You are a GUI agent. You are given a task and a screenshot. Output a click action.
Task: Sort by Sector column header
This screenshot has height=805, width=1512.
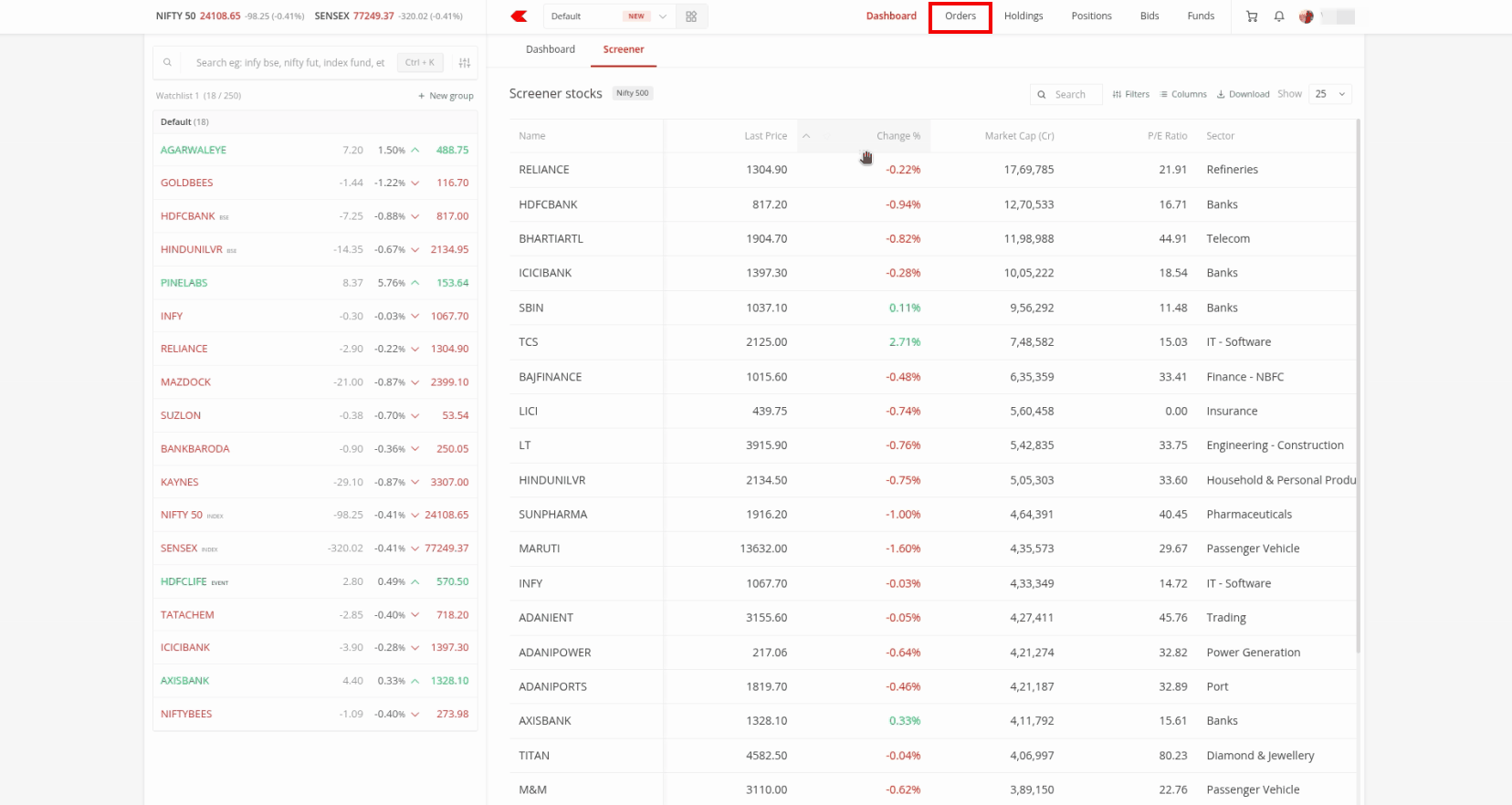point(1220,136)
